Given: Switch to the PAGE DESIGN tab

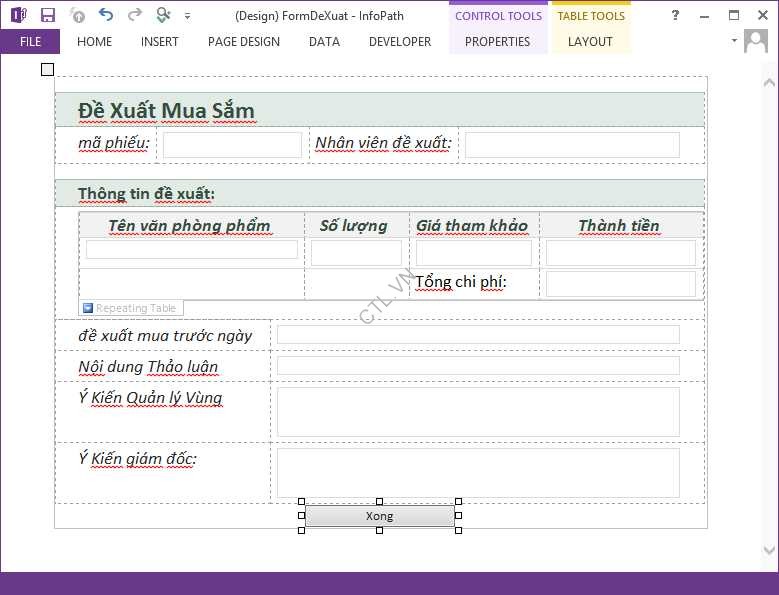Looking at the screenshot, I should pyautogui.click(x=244, y=42).
